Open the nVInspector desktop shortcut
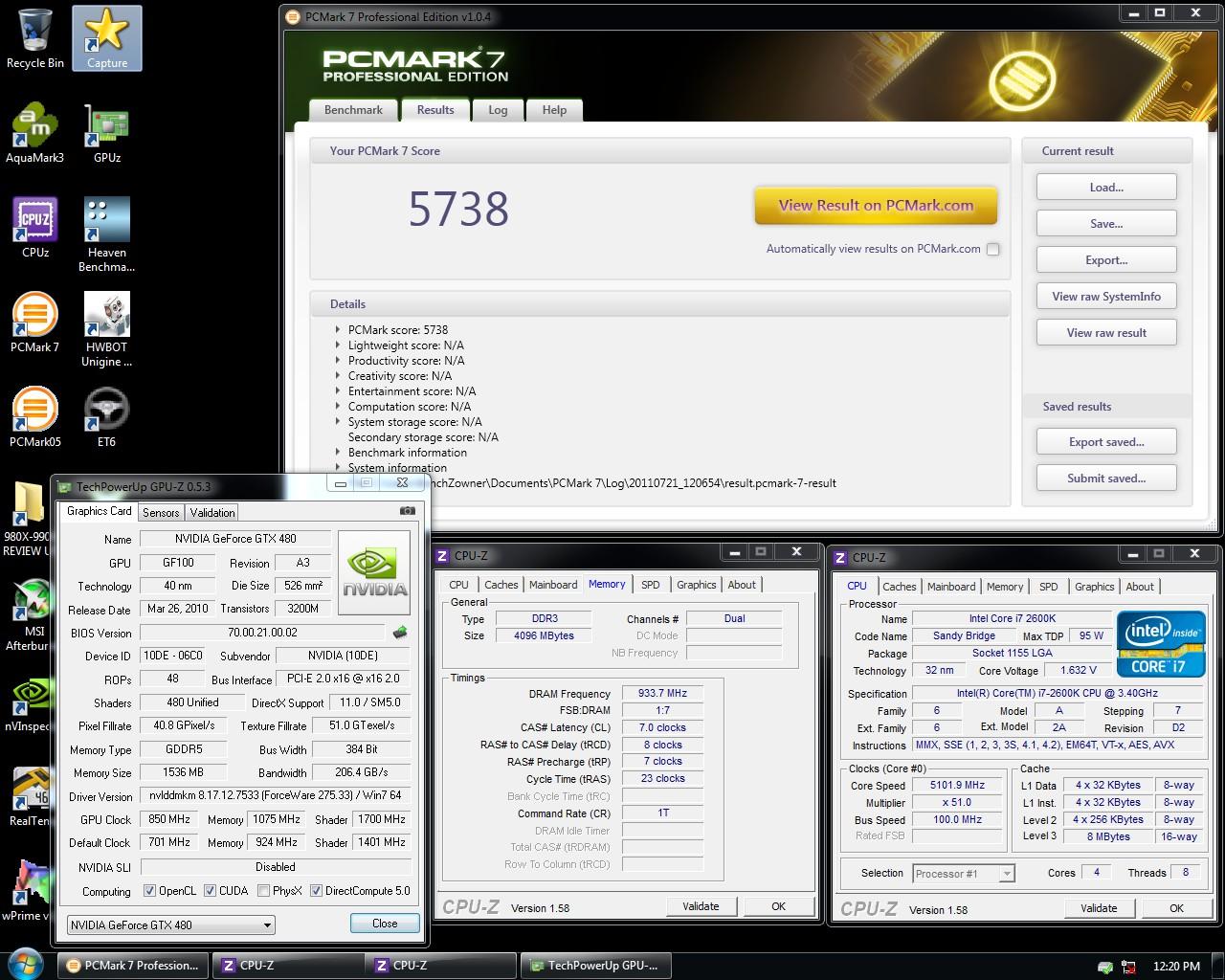 (x=27, y=706)
